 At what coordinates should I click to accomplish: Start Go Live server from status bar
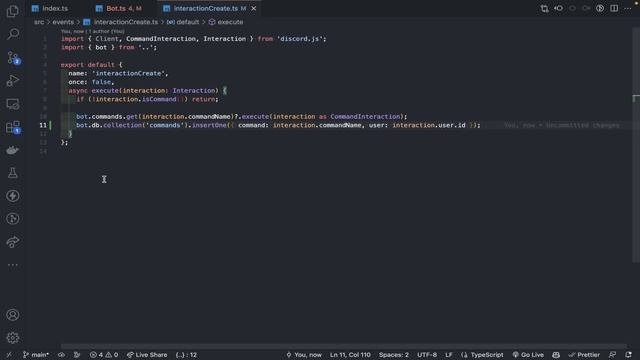tap(528, 355)
